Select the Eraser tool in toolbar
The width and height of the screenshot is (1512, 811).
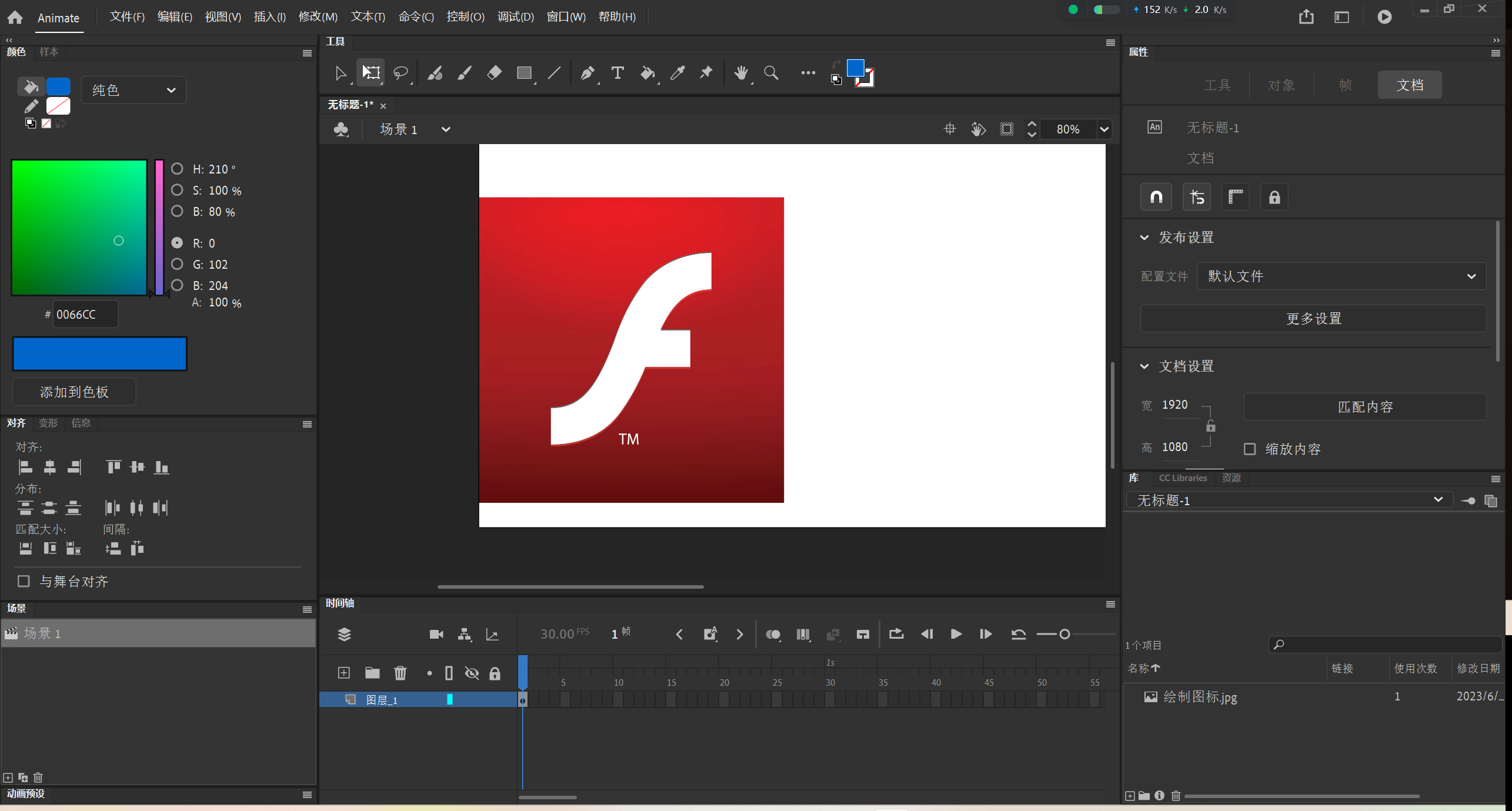coord(495,73)
